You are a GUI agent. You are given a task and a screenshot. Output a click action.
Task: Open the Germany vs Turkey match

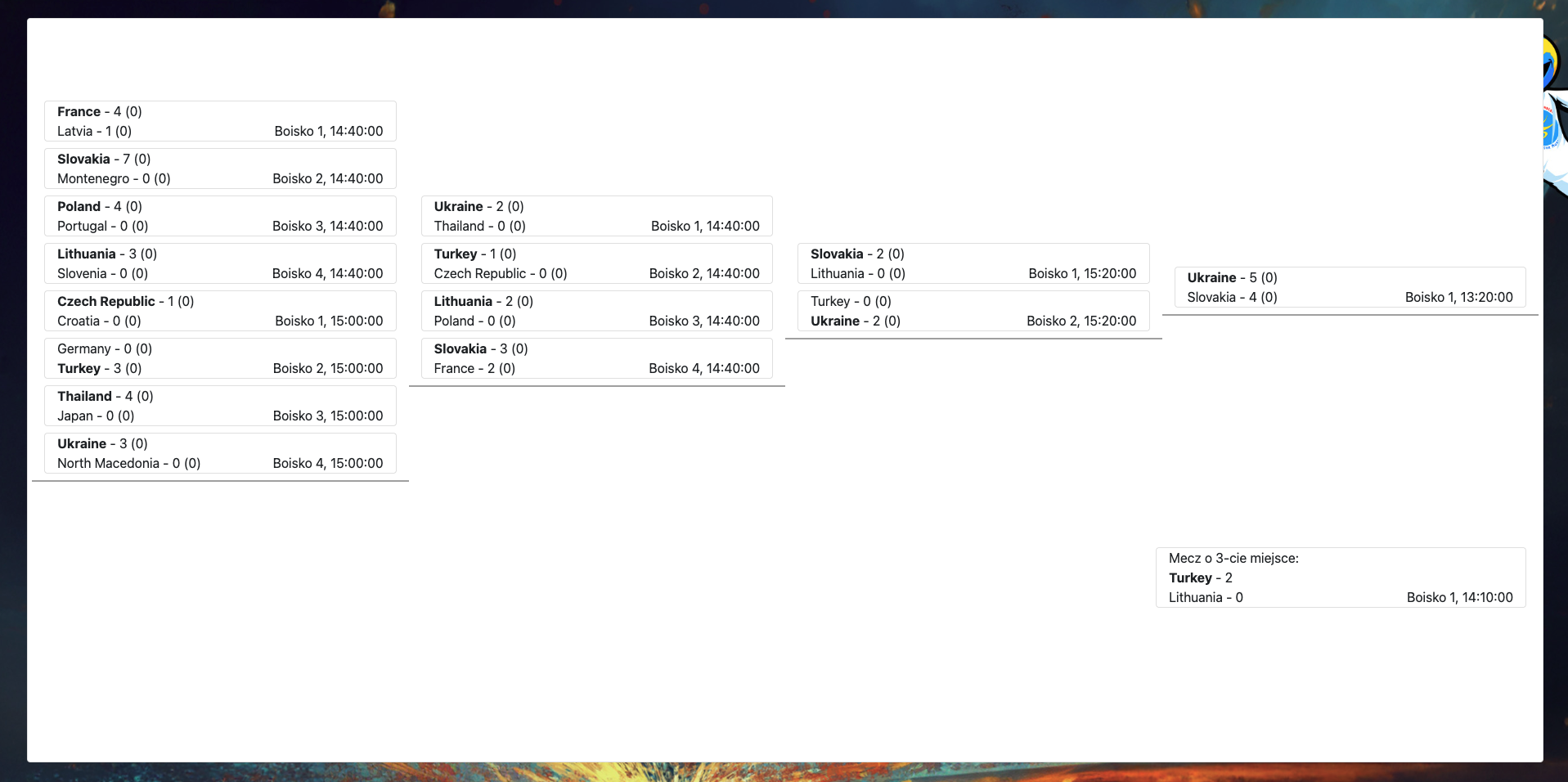219,358
